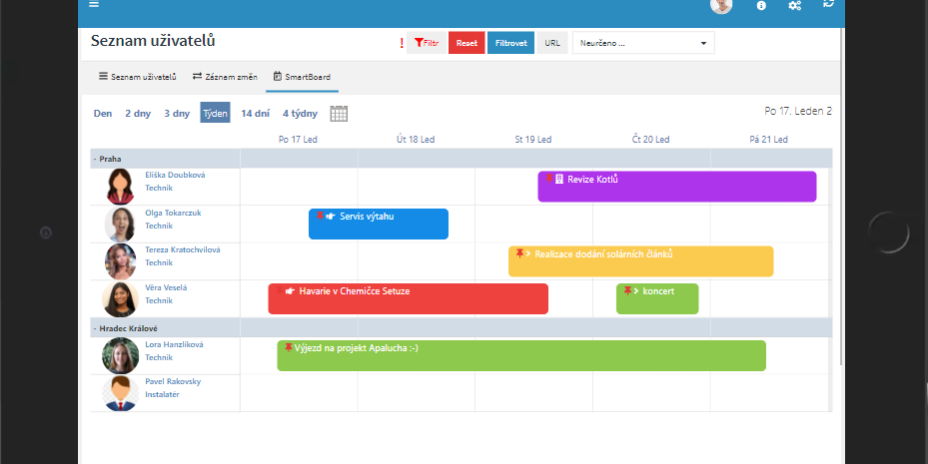Click the info icon in top bar
The width and height of the screenshot is (928, 464).
coord(761,5)
